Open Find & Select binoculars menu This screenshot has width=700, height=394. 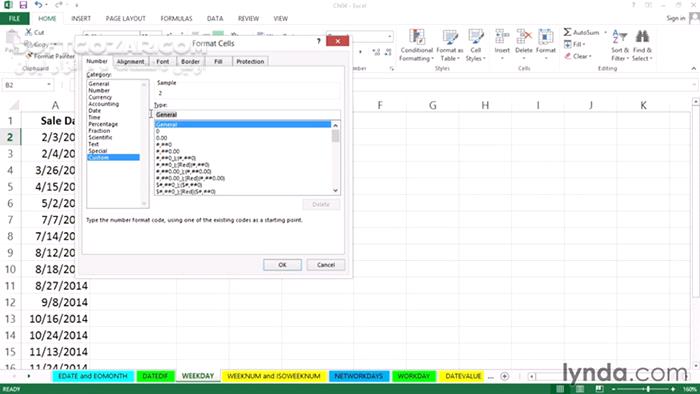point(642,45)
